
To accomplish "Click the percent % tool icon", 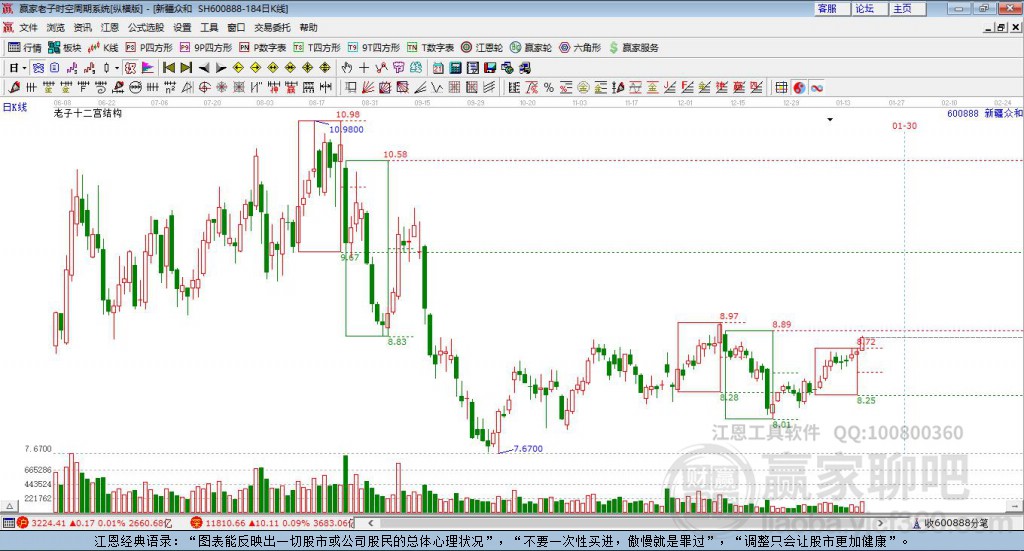I will 549,87.
